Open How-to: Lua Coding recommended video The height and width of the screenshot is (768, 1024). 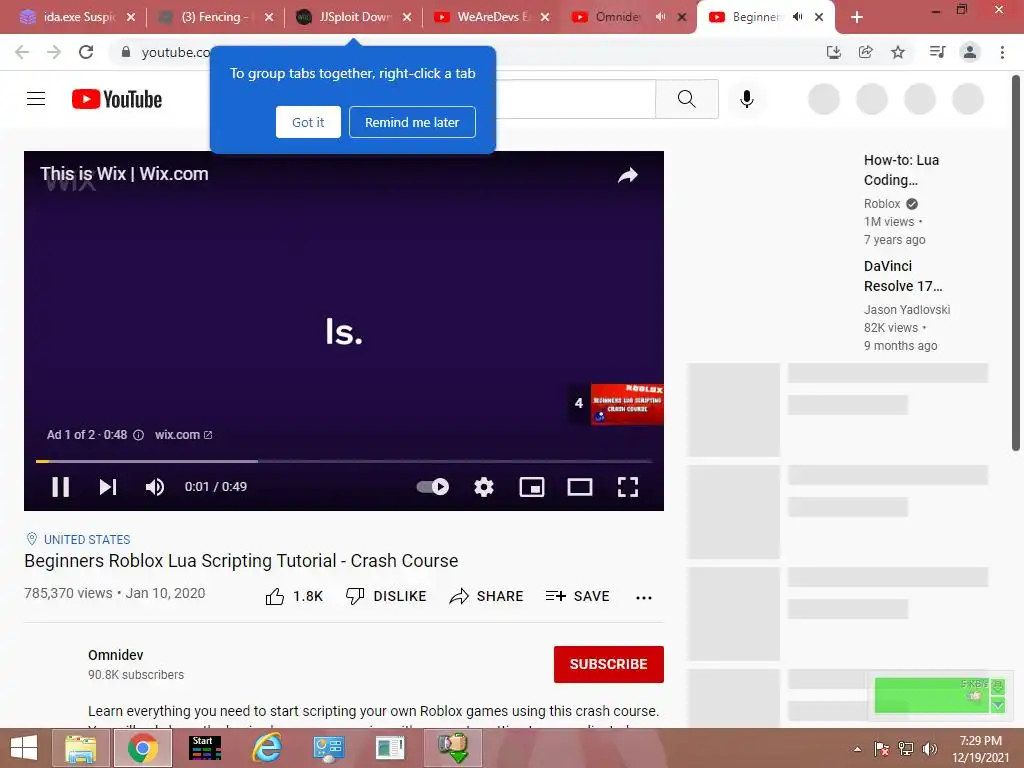902,170
